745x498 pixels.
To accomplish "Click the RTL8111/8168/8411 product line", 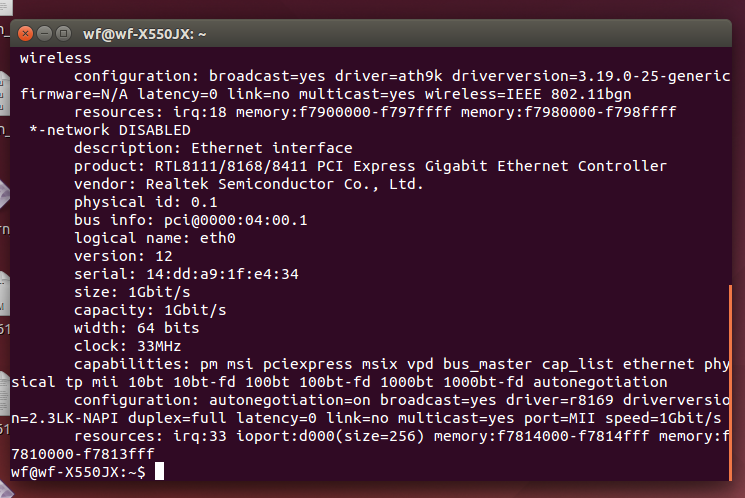I will pos(370,166).
